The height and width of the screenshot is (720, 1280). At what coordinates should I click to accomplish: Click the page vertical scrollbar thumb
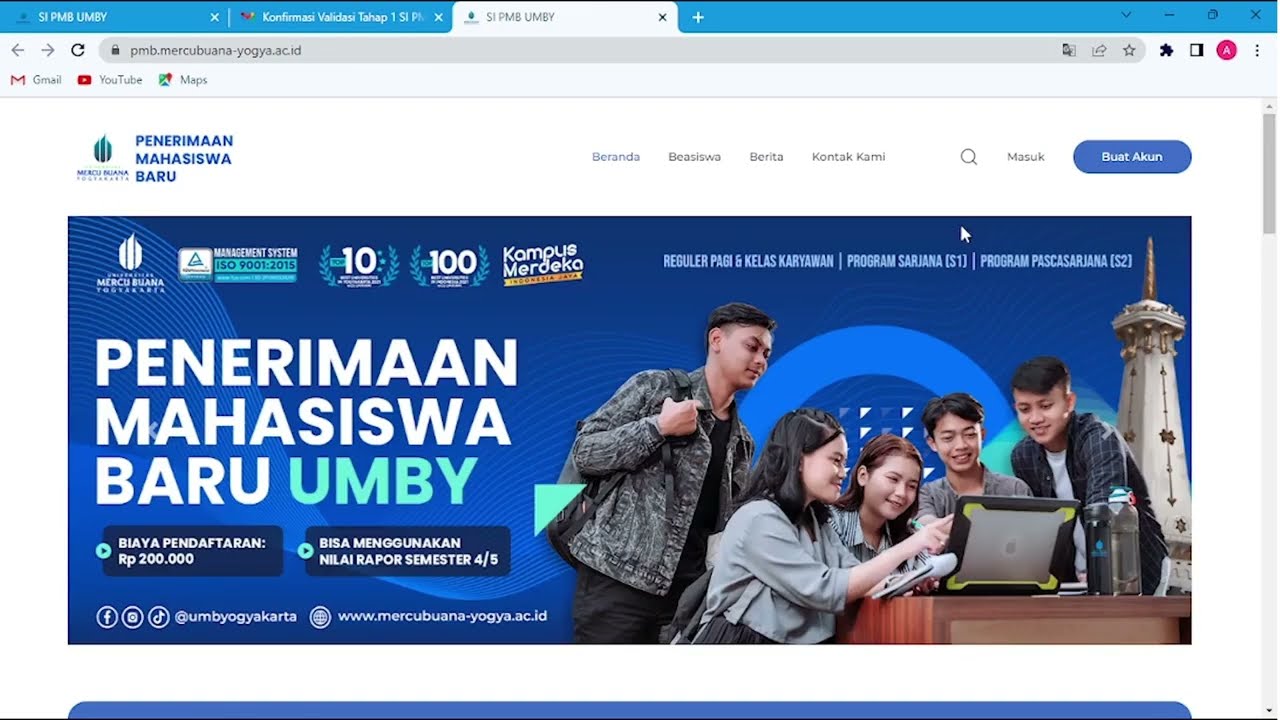[1270, 174]
